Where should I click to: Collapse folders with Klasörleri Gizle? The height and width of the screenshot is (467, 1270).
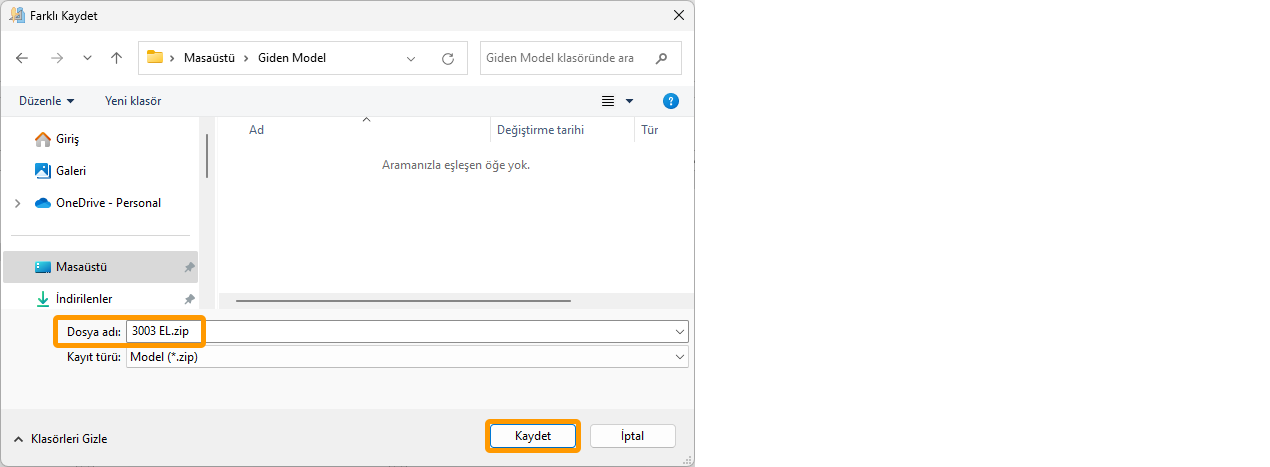coord(60,439)
